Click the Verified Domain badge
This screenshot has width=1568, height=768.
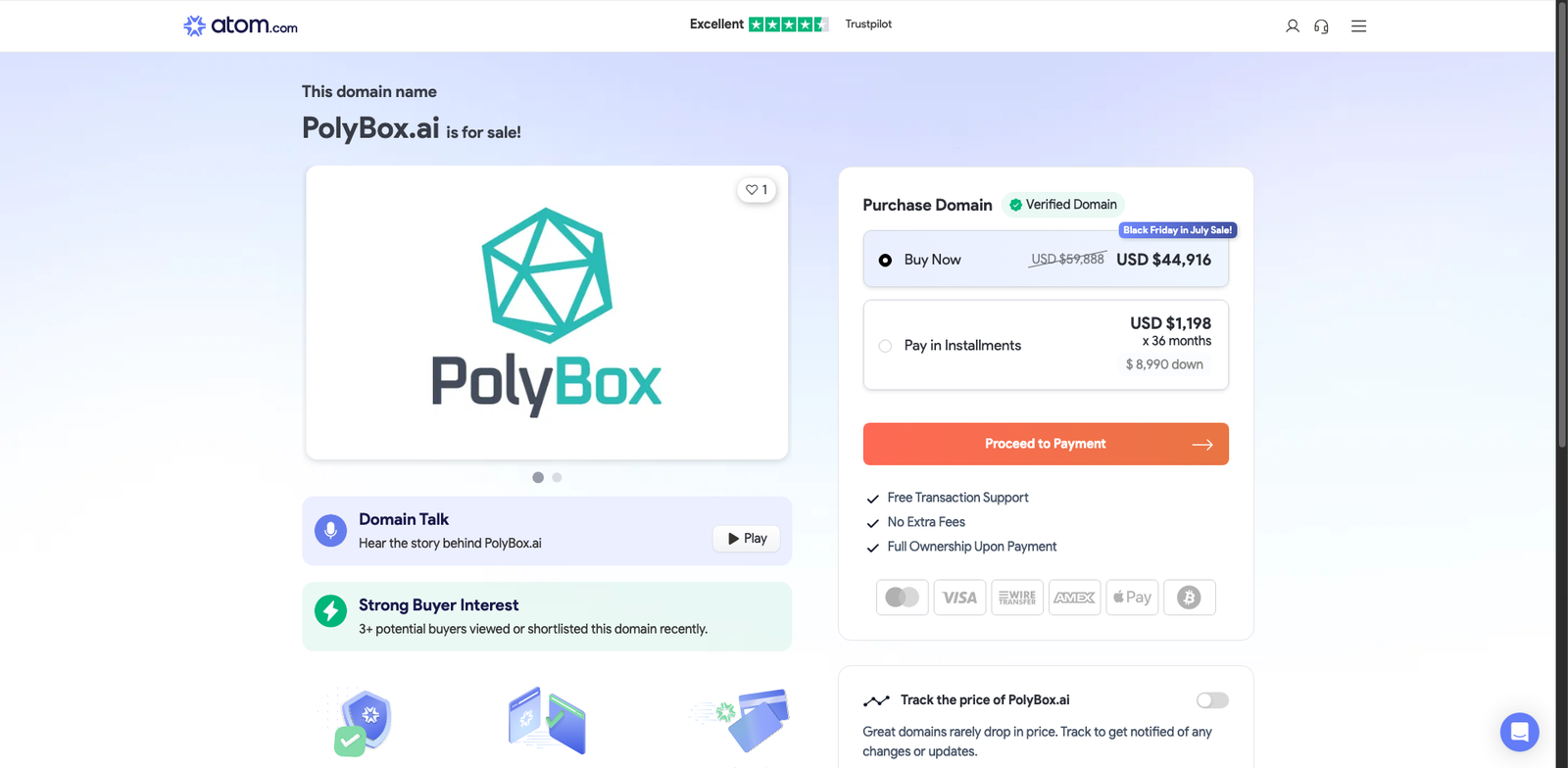click(x=1063, y=205)
